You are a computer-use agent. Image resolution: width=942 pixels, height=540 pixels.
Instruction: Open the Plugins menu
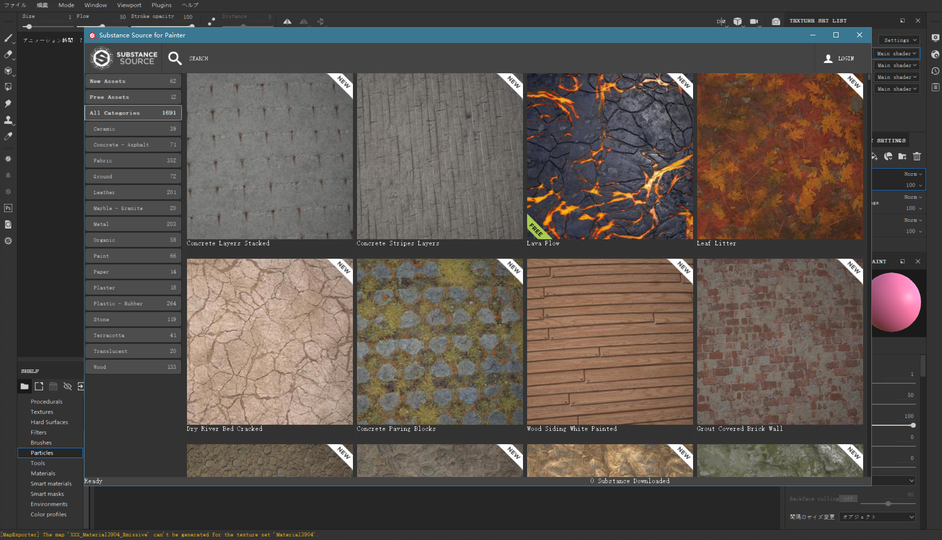[x=161, y=5]
